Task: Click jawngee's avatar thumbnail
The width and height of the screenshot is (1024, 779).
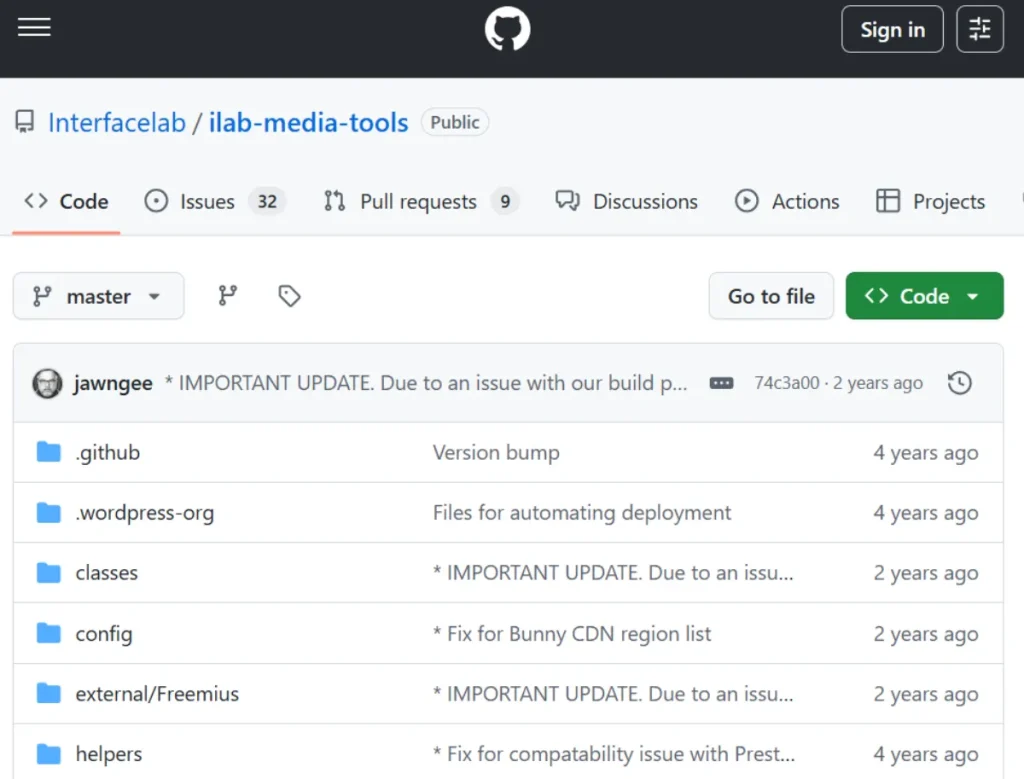Action: tap(47, 383)
